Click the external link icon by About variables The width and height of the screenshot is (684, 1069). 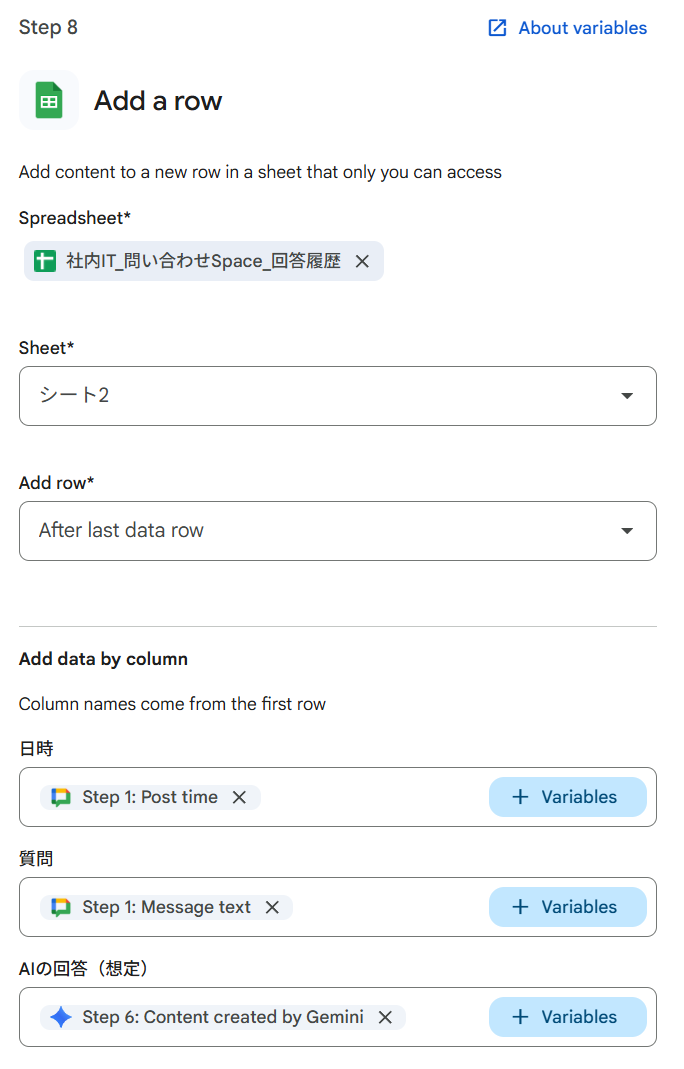pyautogui.click(x=497, y=28)
